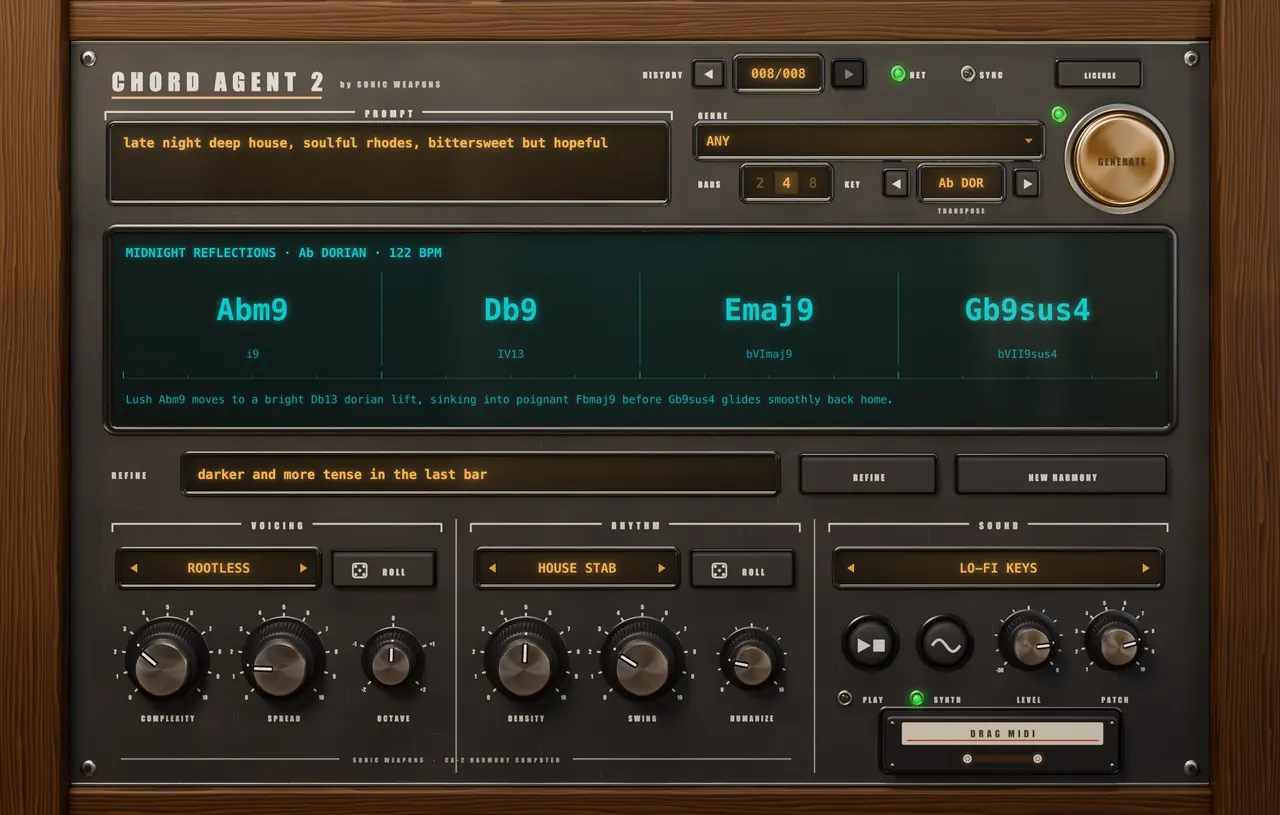Viewport: 1280px width, 815px height.
Task: Open the Ab DOR key display
Action: 961,183
